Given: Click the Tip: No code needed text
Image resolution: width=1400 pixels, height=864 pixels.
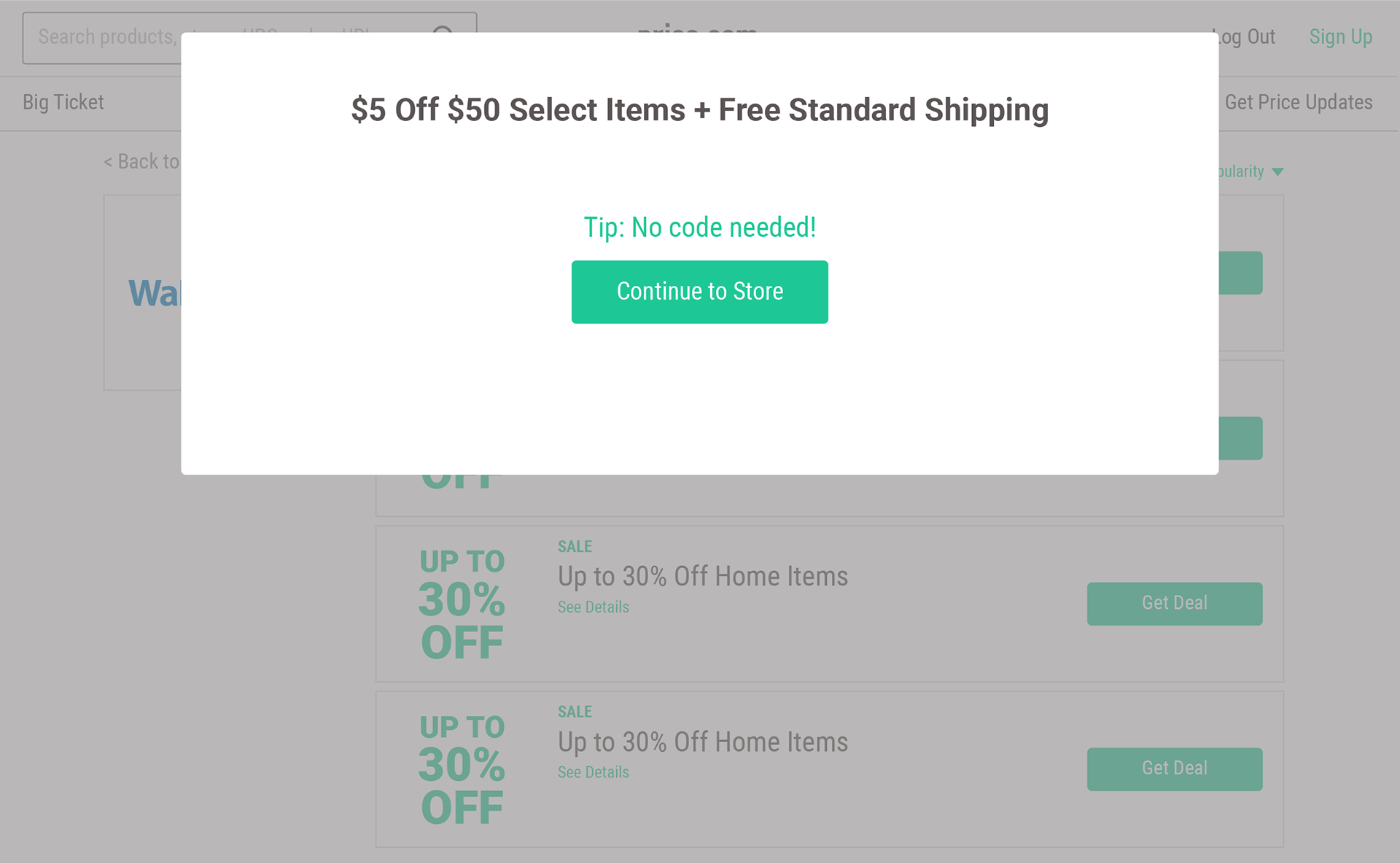Looking at the screenshot, I should (699, 227).
